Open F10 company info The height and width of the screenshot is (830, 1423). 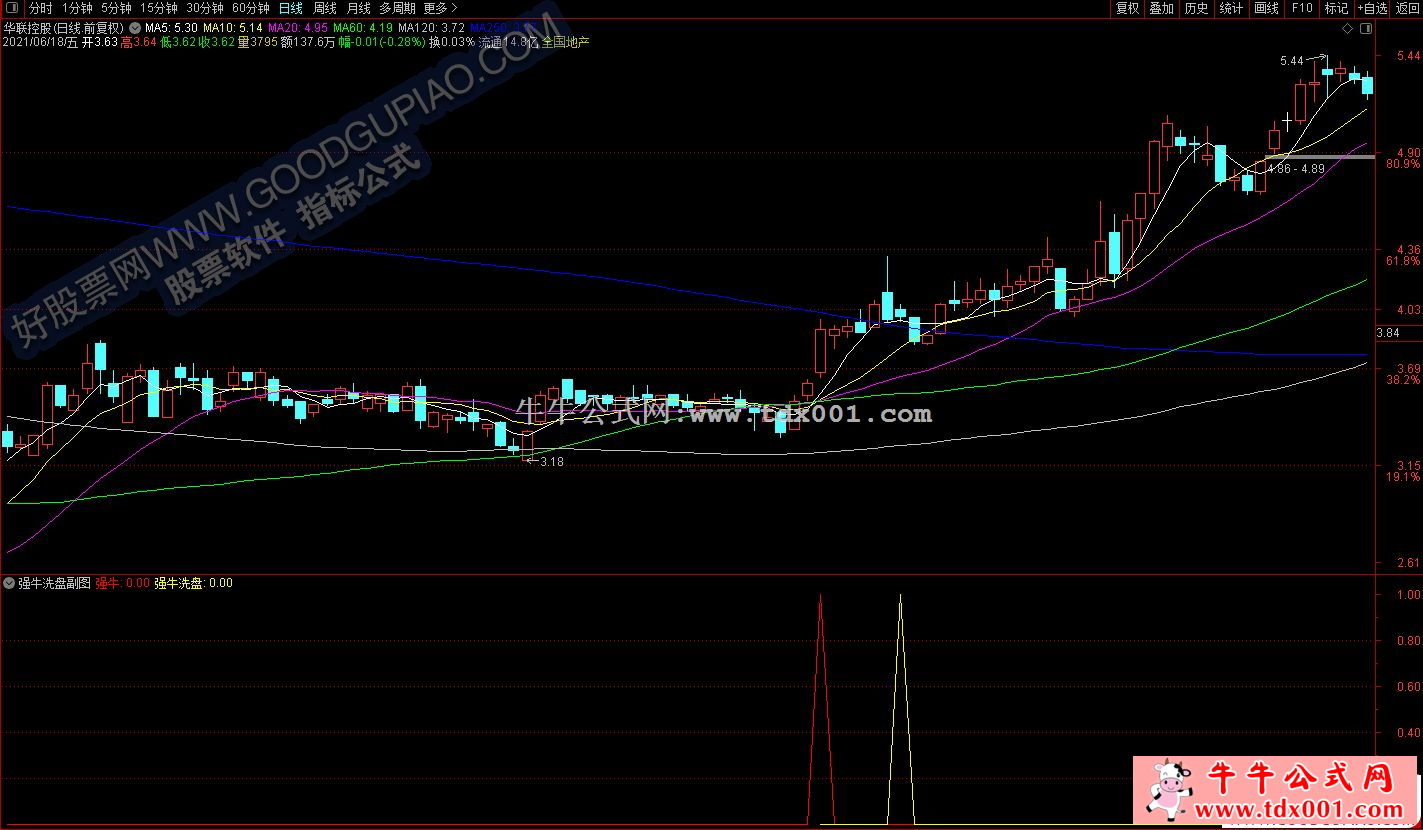click(1301, 8)
